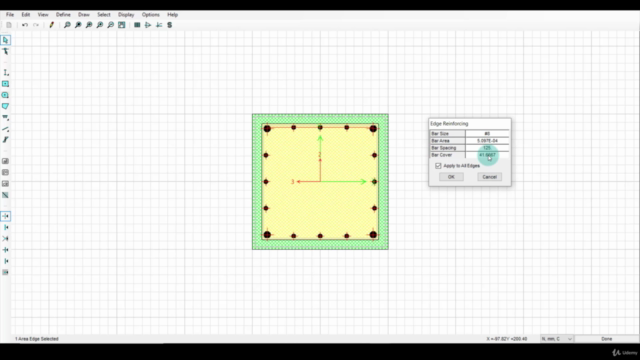Click the New file icon in toolbar

point(9,25)
